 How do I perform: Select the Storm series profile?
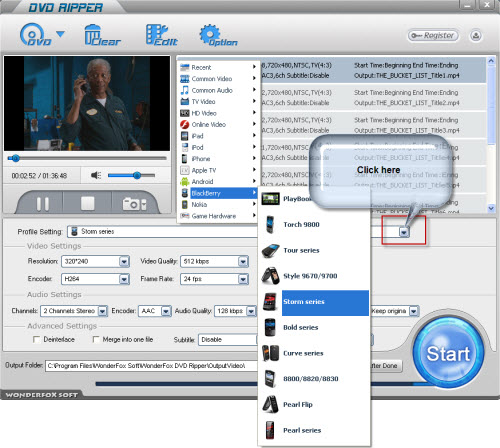click(314, 302)
